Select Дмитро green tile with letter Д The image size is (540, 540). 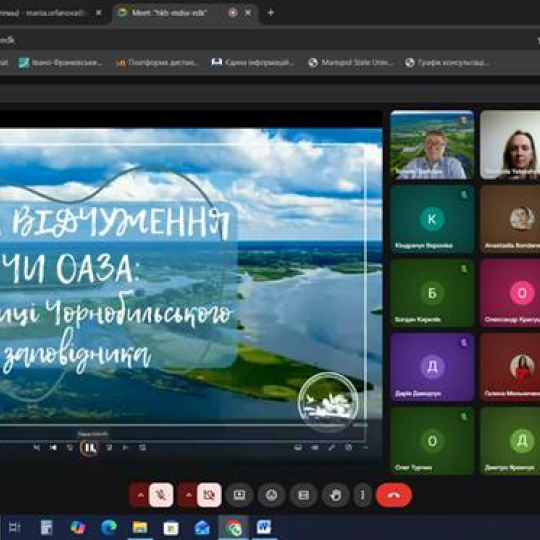coord(510,441)
